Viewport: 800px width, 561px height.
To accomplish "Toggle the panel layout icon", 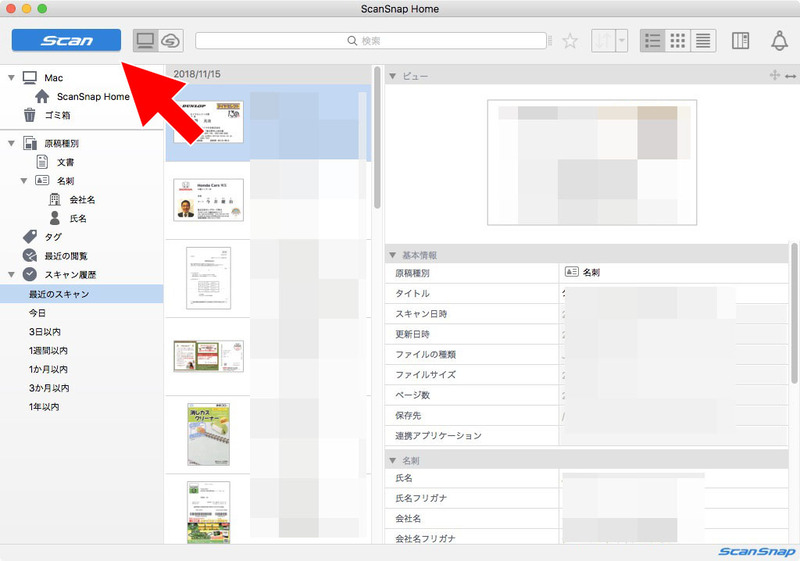I will click(x=740, y=41).
